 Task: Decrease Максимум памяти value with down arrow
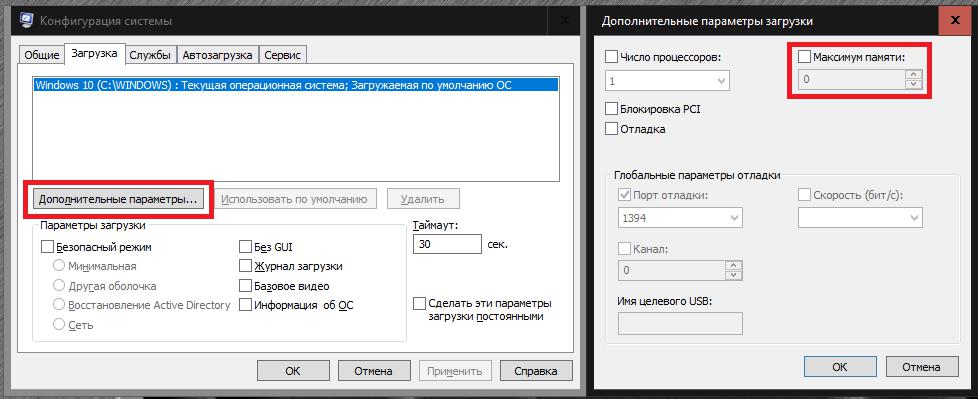pos(914,85)
